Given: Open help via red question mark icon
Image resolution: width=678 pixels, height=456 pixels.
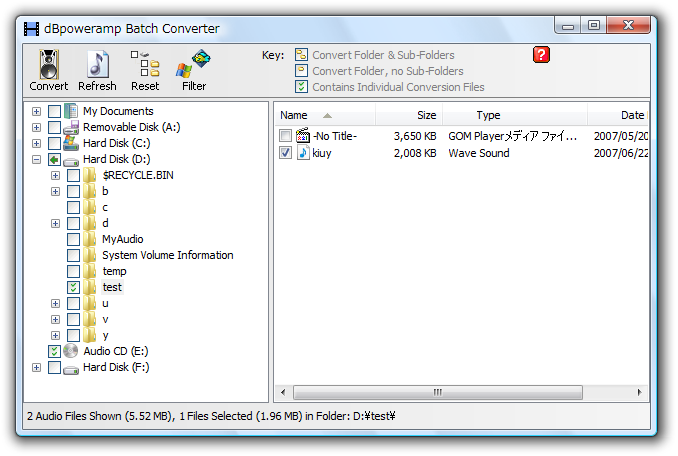Looking at the screenshot, I should pos(541,54).
